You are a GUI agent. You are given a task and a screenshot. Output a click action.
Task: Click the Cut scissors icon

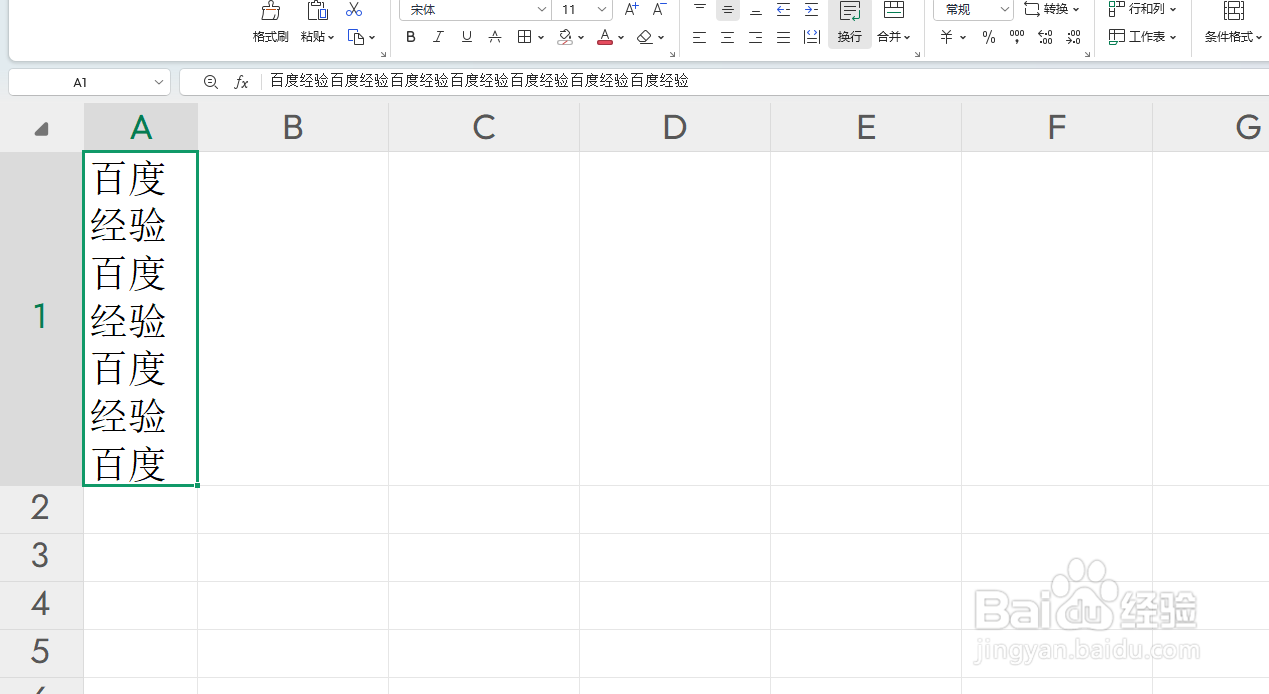coord(354,9)
